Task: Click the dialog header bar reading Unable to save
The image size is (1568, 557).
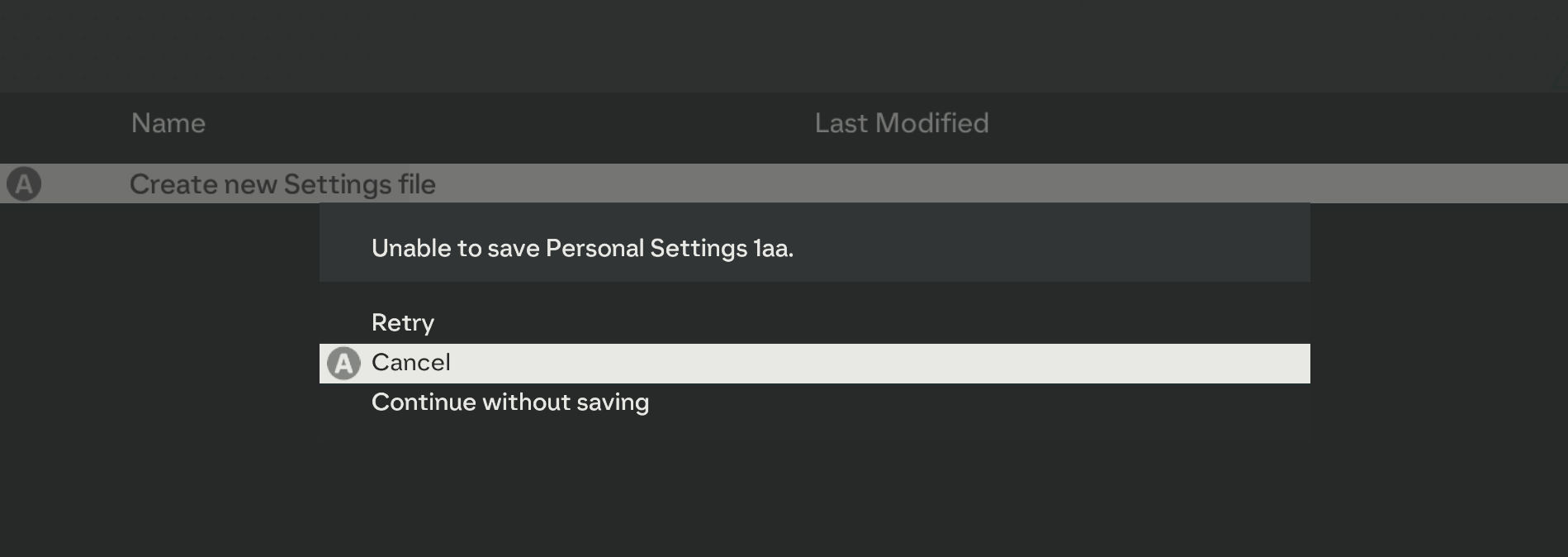Action: (814, 243)
